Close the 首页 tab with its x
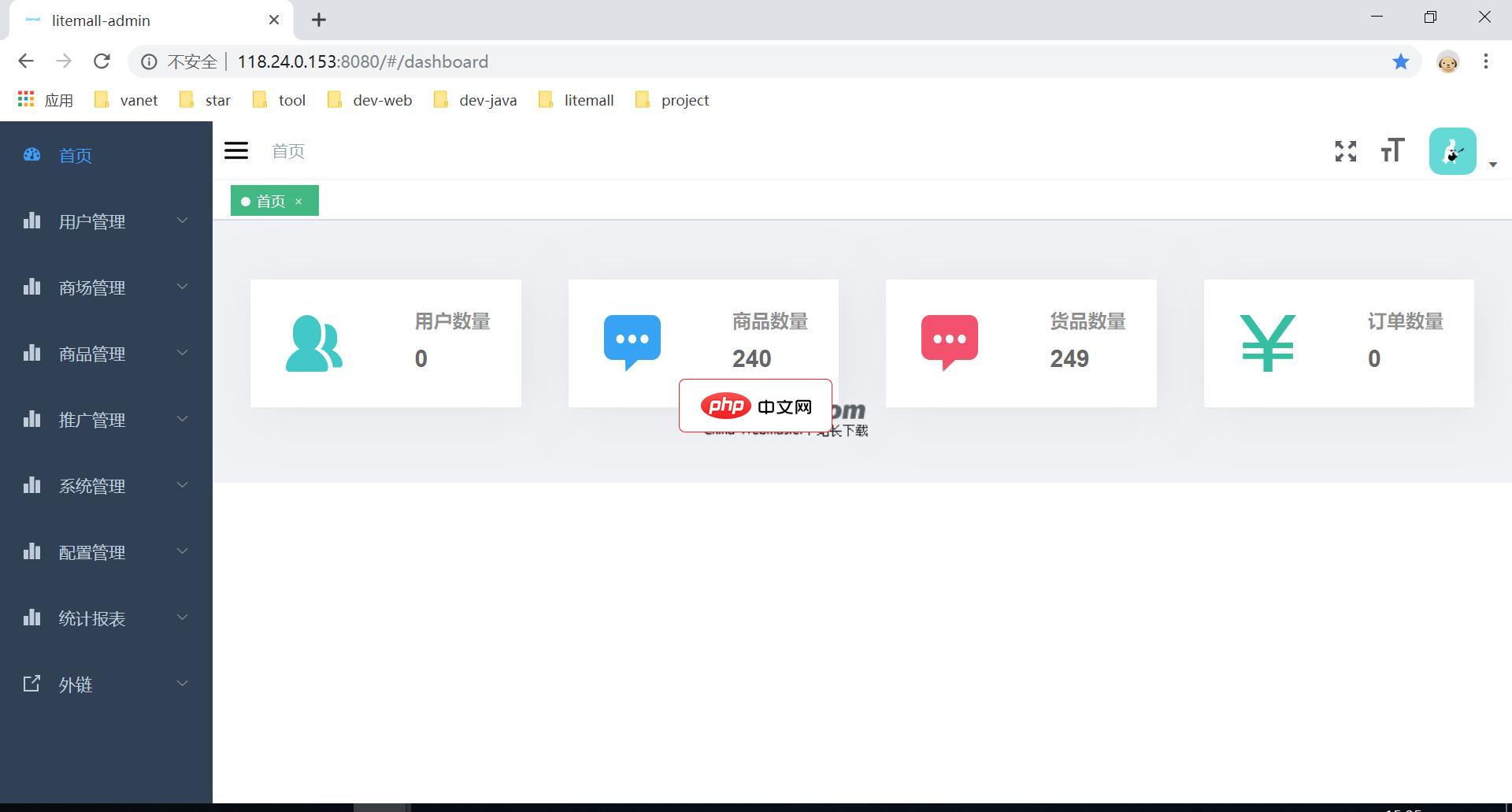The image size is (1512, 812). [299, 201]
